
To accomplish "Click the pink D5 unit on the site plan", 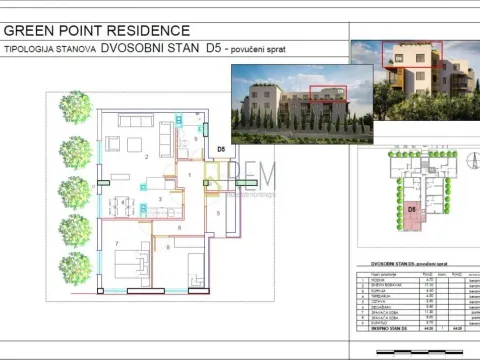I will pos(413,216).
